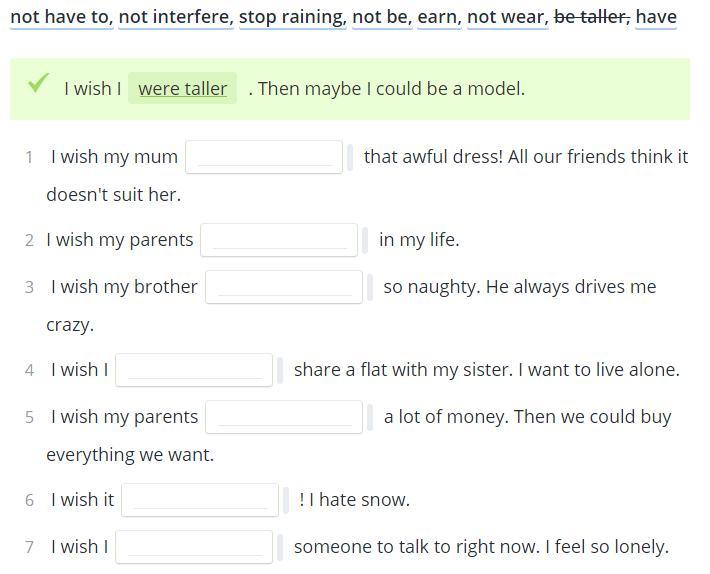The image size is (710, 574).
Task: Select the 'not interfere' word option
Action: pyautogui.click(x=176, y=18)
